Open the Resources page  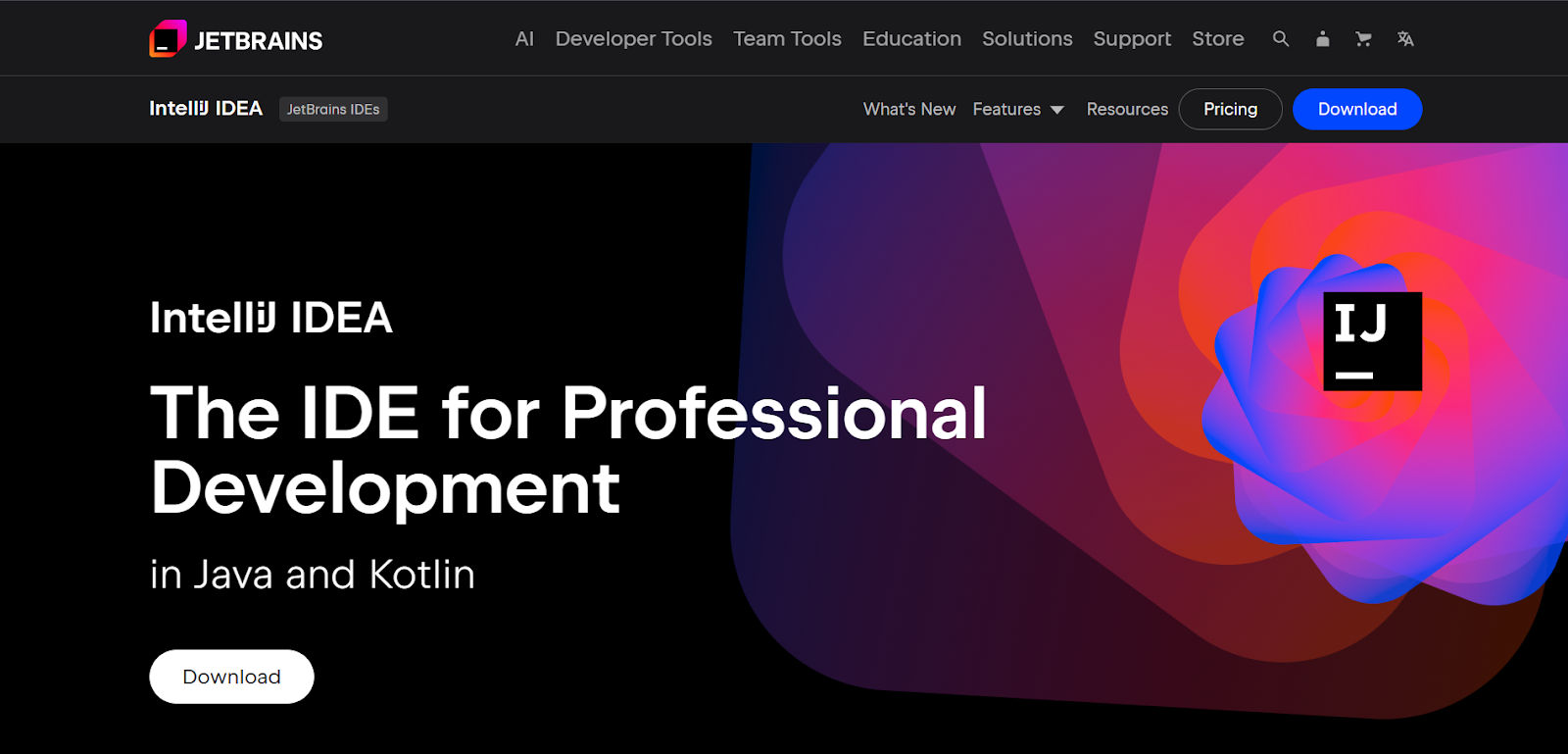pyautogui.click(x=1127, y=109)
